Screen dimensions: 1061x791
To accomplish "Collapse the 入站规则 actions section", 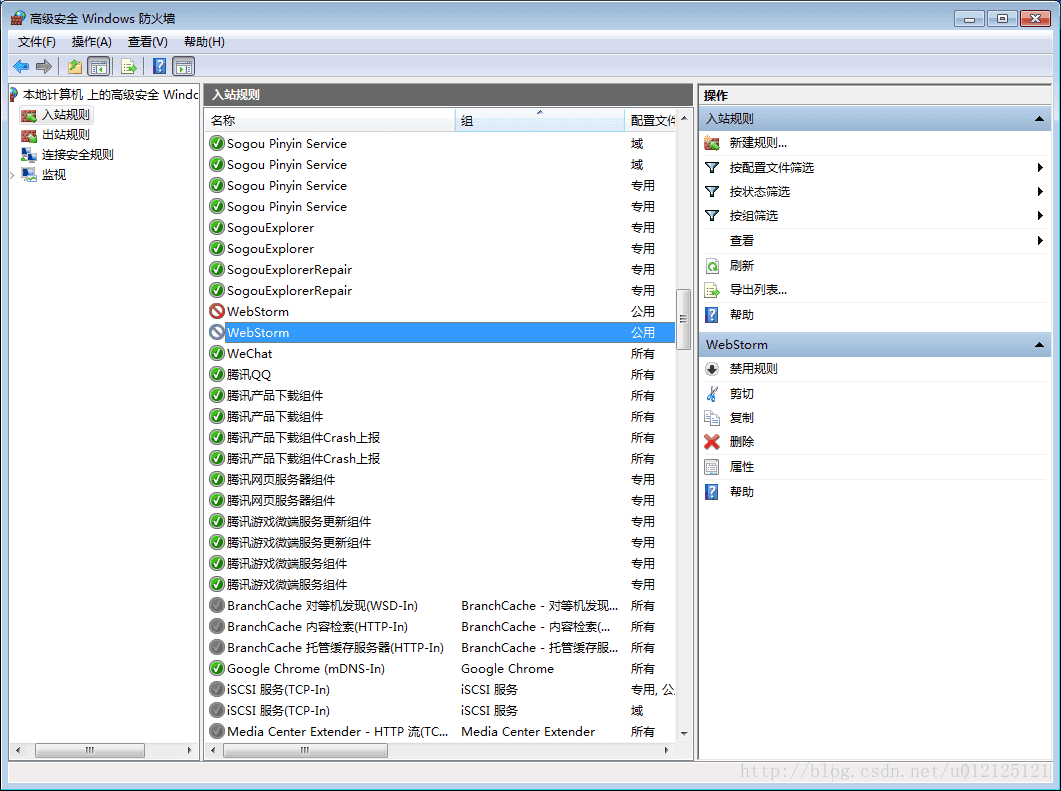I will pos(1039,119).
